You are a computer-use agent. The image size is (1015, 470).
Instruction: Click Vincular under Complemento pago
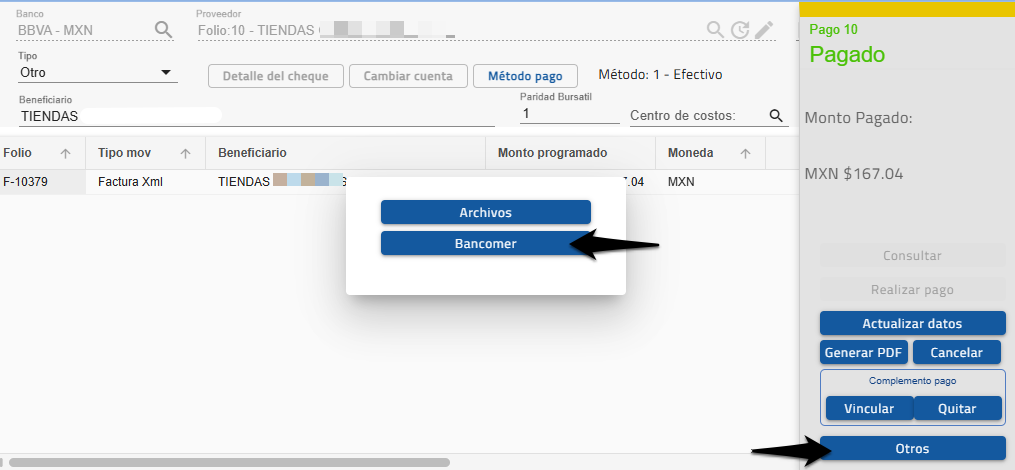tap(868, 408)
